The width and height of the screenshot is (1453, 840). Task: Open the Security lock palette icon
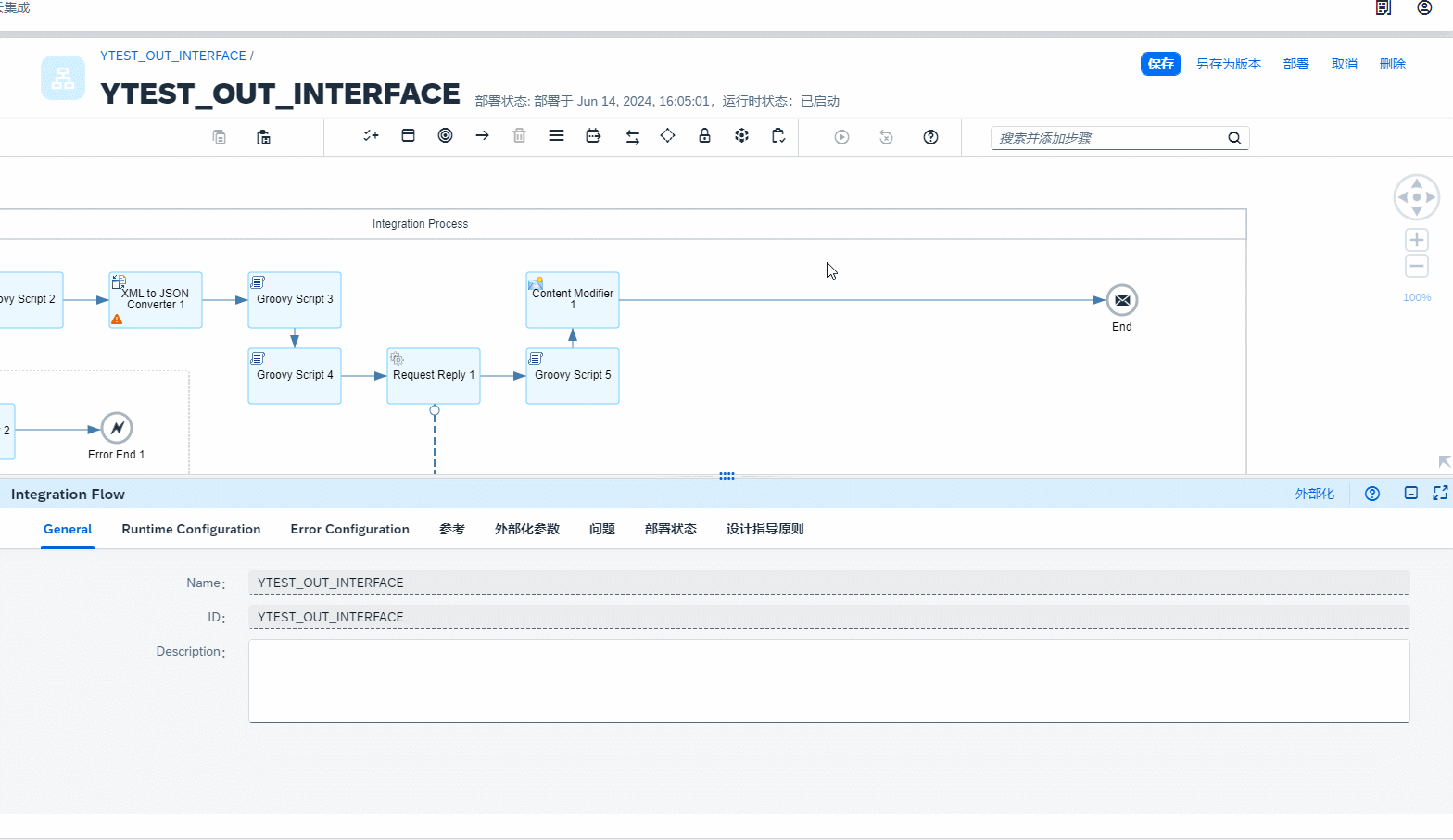tap(704, 136)
